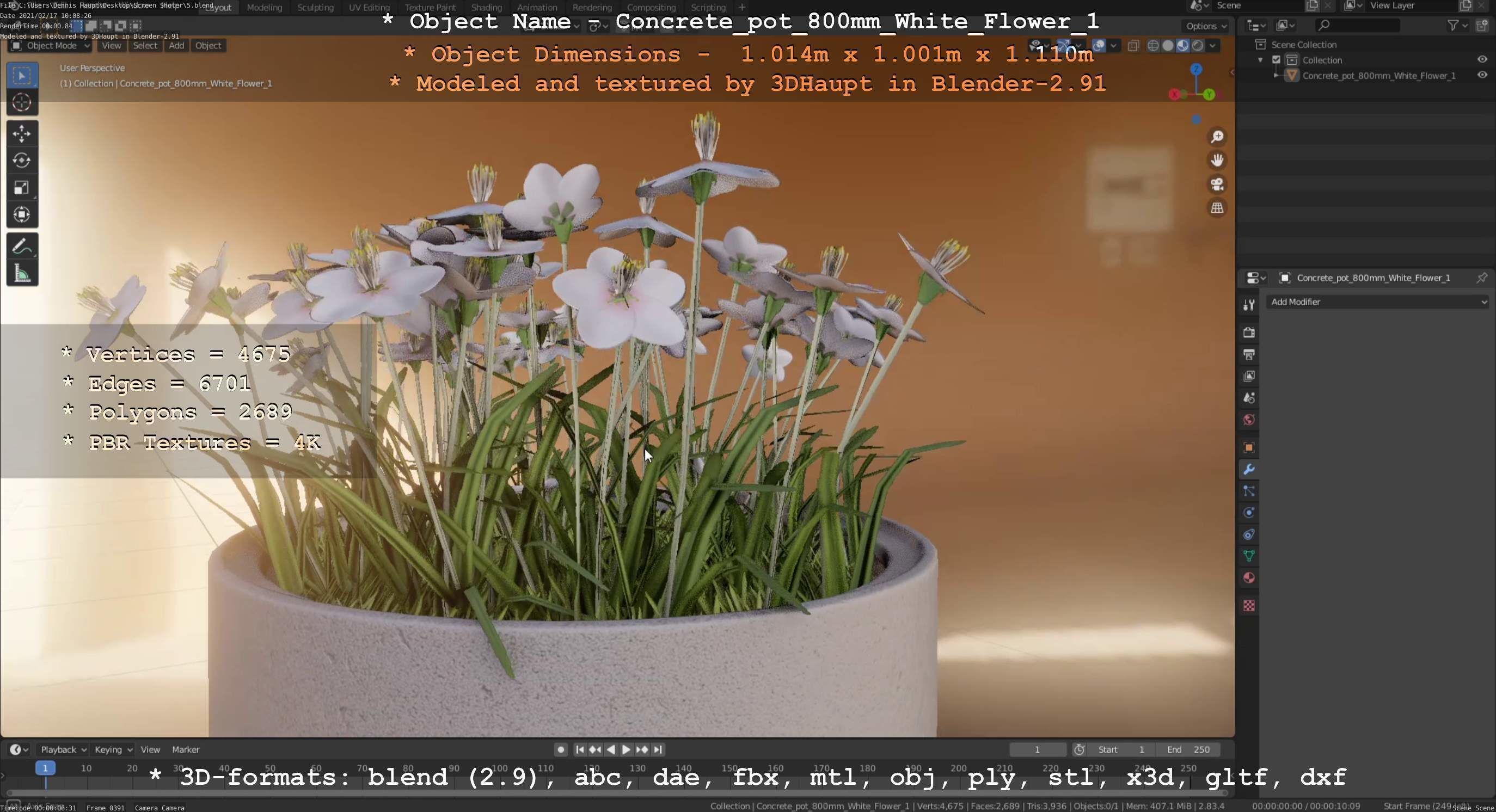The width and height of the screenshot is (1496, 812).
Task: Open timeline Marker menu
Action: point(186,750)
